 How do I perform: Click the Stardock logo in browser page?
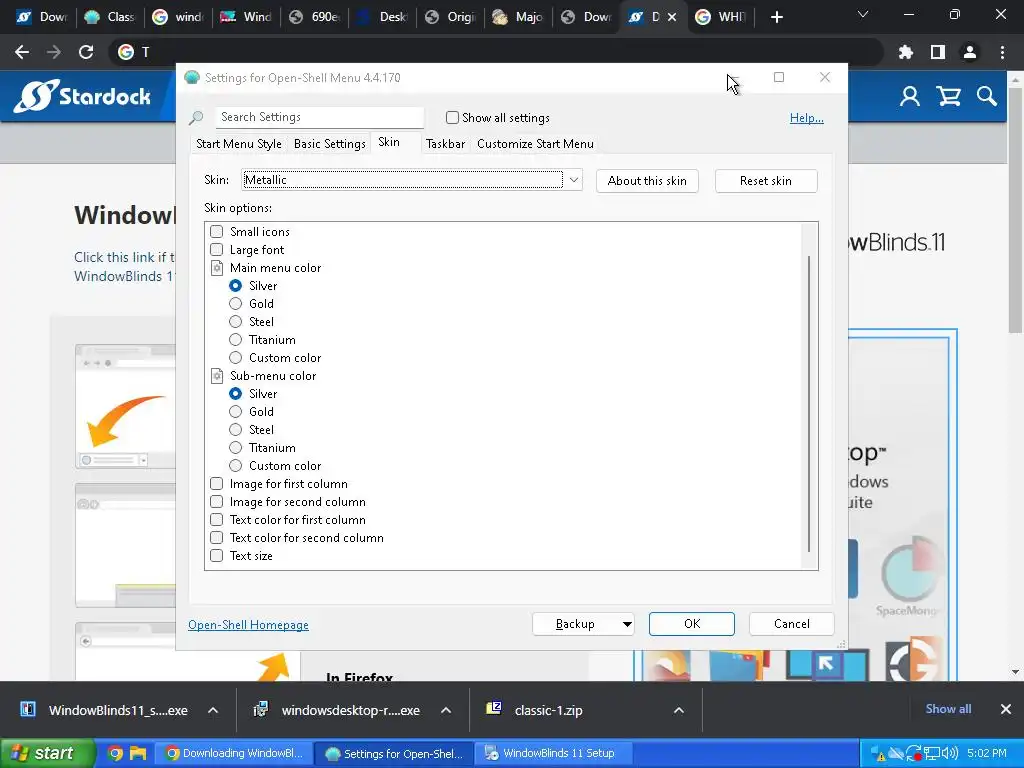coord(82,96)
